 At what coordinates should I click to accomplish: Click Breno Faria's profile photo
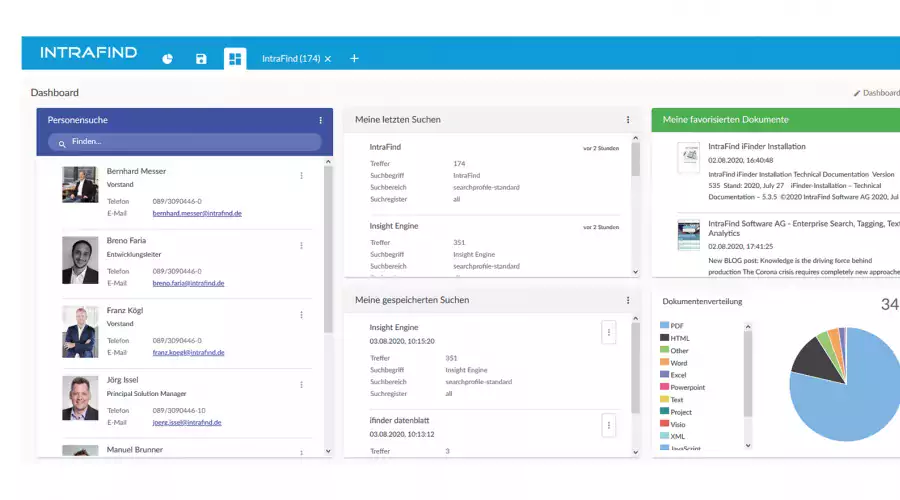[x=80, y=260]
